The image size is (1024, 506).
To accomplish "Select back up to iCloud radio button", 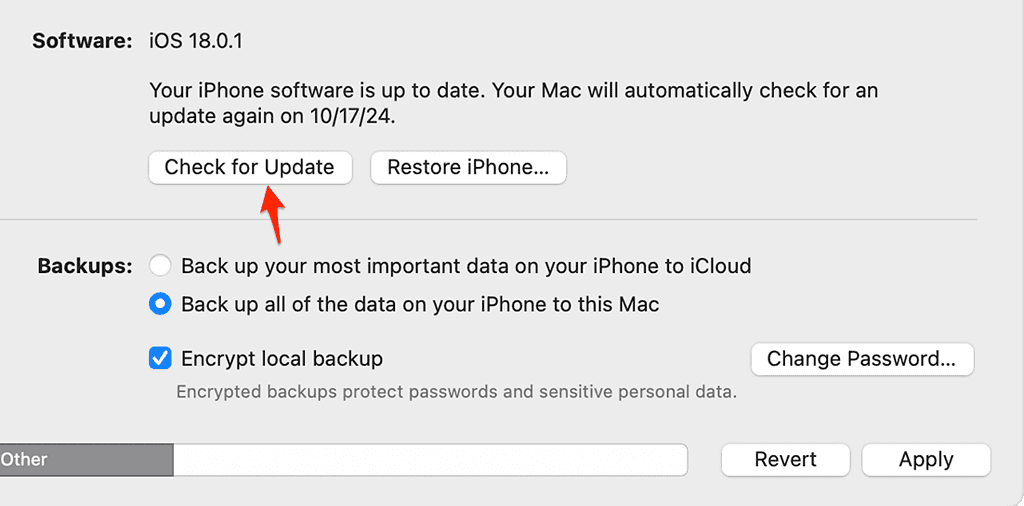I will [x=159, y=266].
